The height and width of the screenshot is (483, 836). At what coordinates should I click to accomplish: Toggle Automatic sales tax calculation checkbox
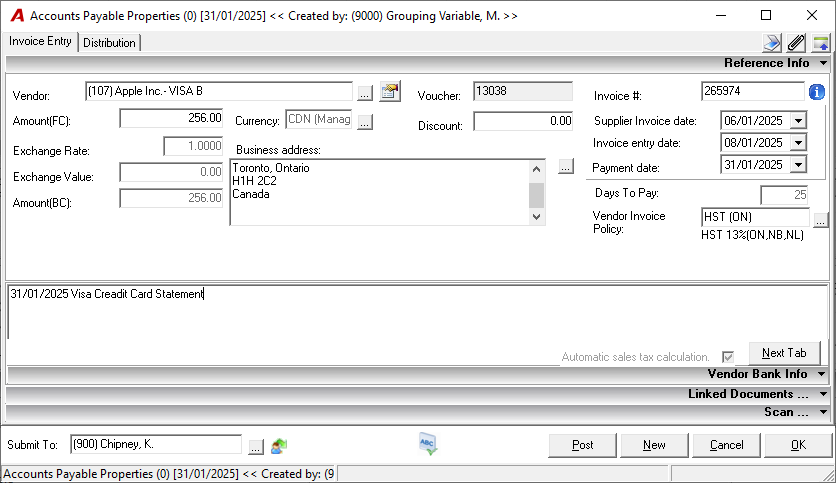pos(728,357)
